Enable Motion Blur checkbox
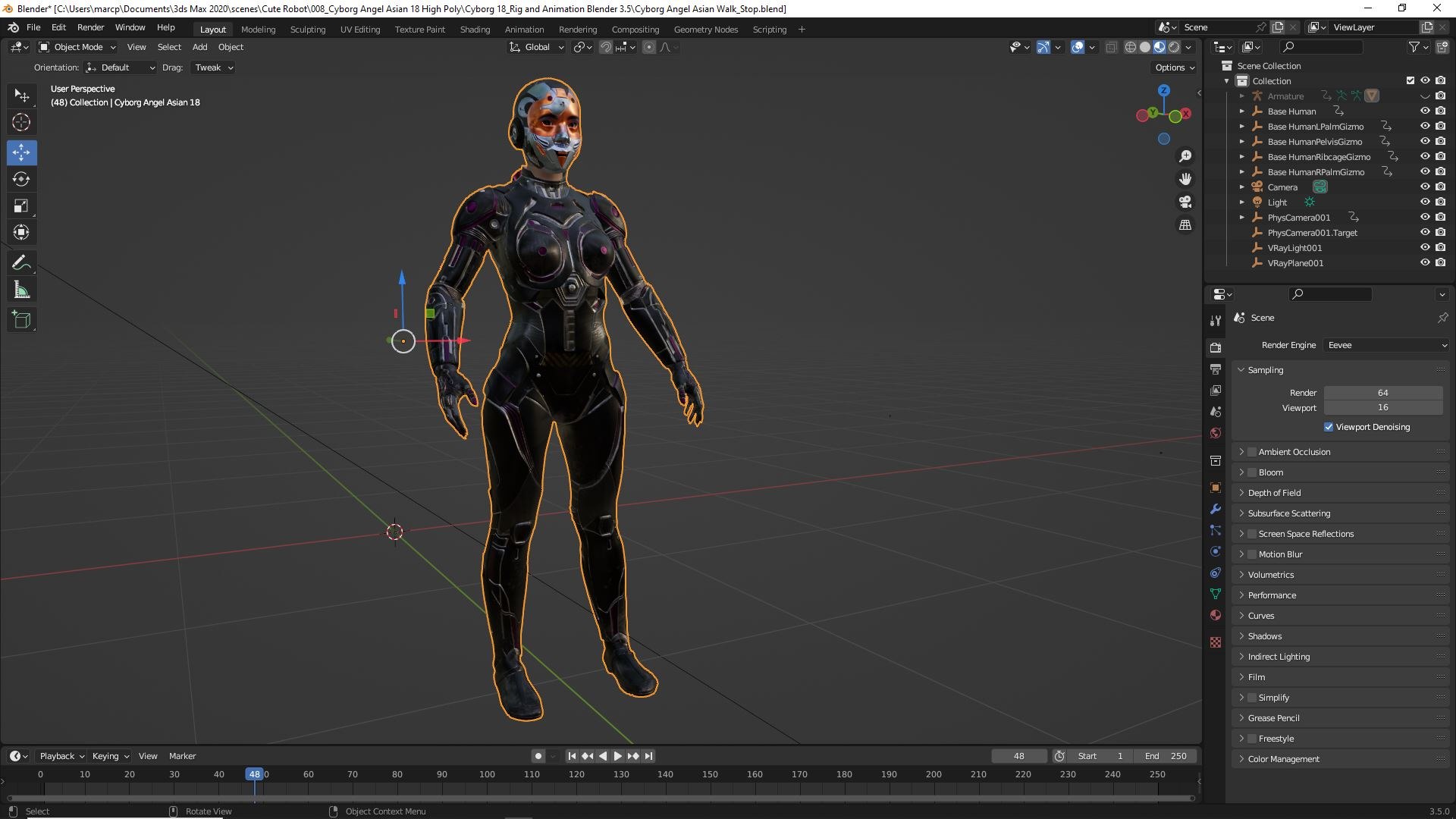The width and height of the screenshot is (1456, 819). pyautogui.click(x=1252, y=554)
